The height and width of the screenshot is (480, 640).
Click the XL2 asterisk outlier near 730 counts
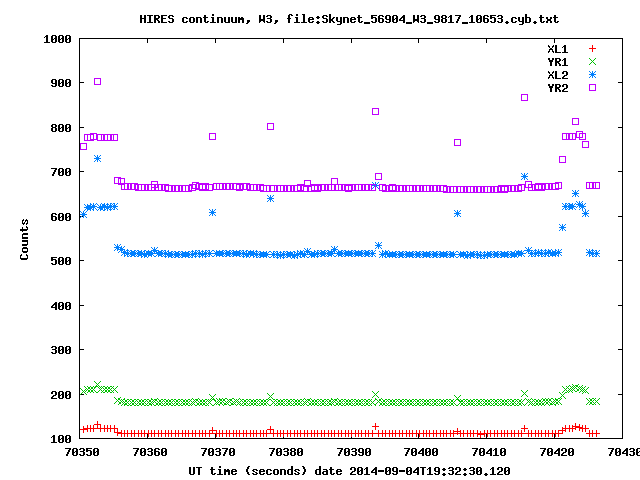tap(97, 158)
